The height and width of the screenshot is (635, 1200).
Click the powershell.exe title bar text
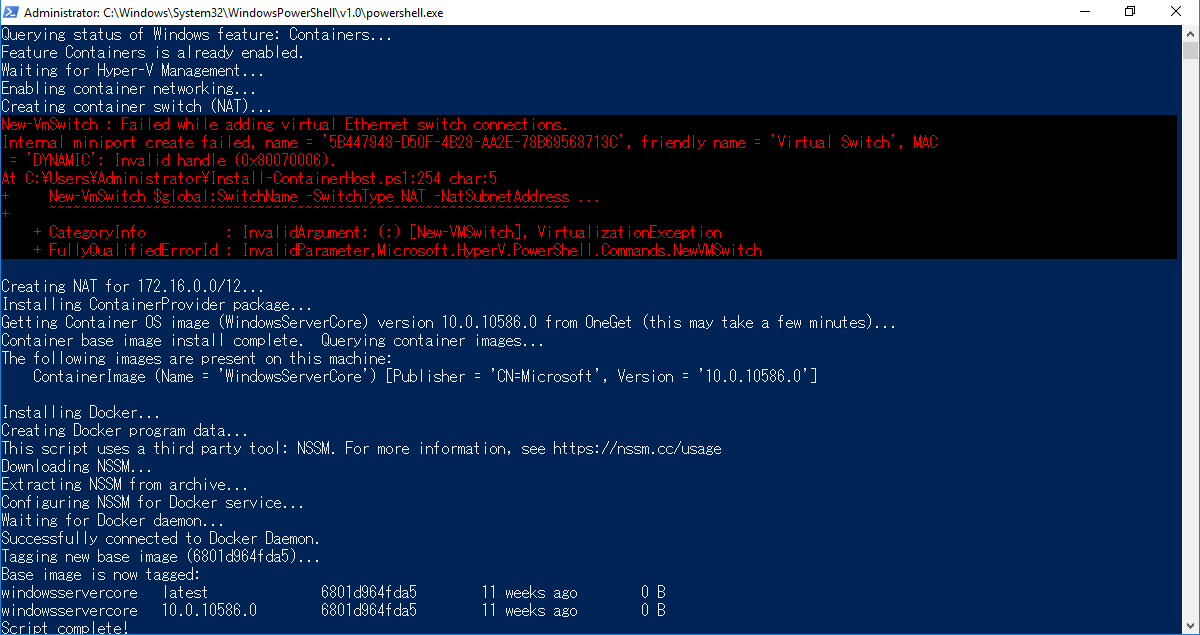point(234,12)
